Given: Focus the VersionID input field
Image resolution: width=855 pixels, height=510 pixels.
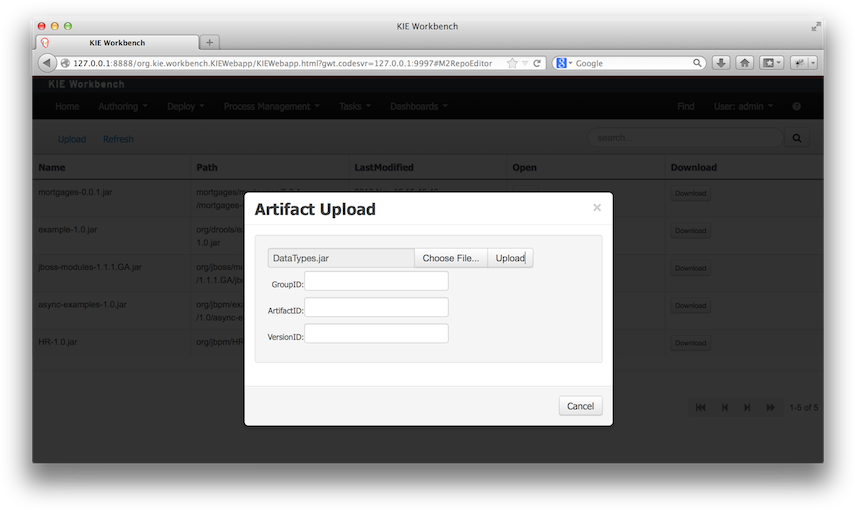Looking at the screenshot, I should coord(376,333).
